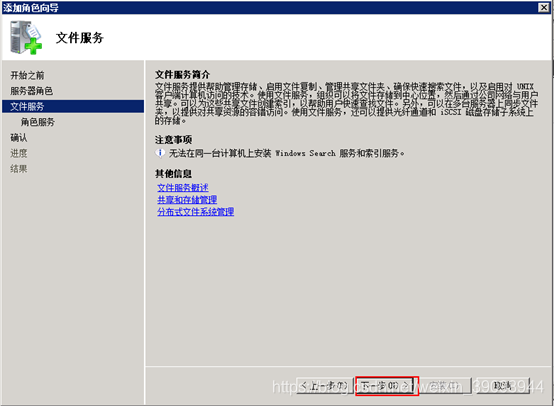Click the Windows Search note text
The height and width of the screenshot is (406, 554).
coord(287,153)
